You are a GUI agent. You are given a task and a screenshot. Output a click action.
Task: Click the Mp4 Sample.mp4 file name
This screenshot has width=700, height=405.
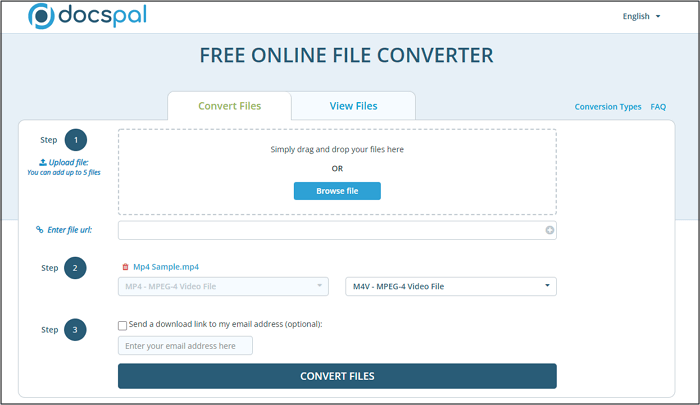point(166,267)
